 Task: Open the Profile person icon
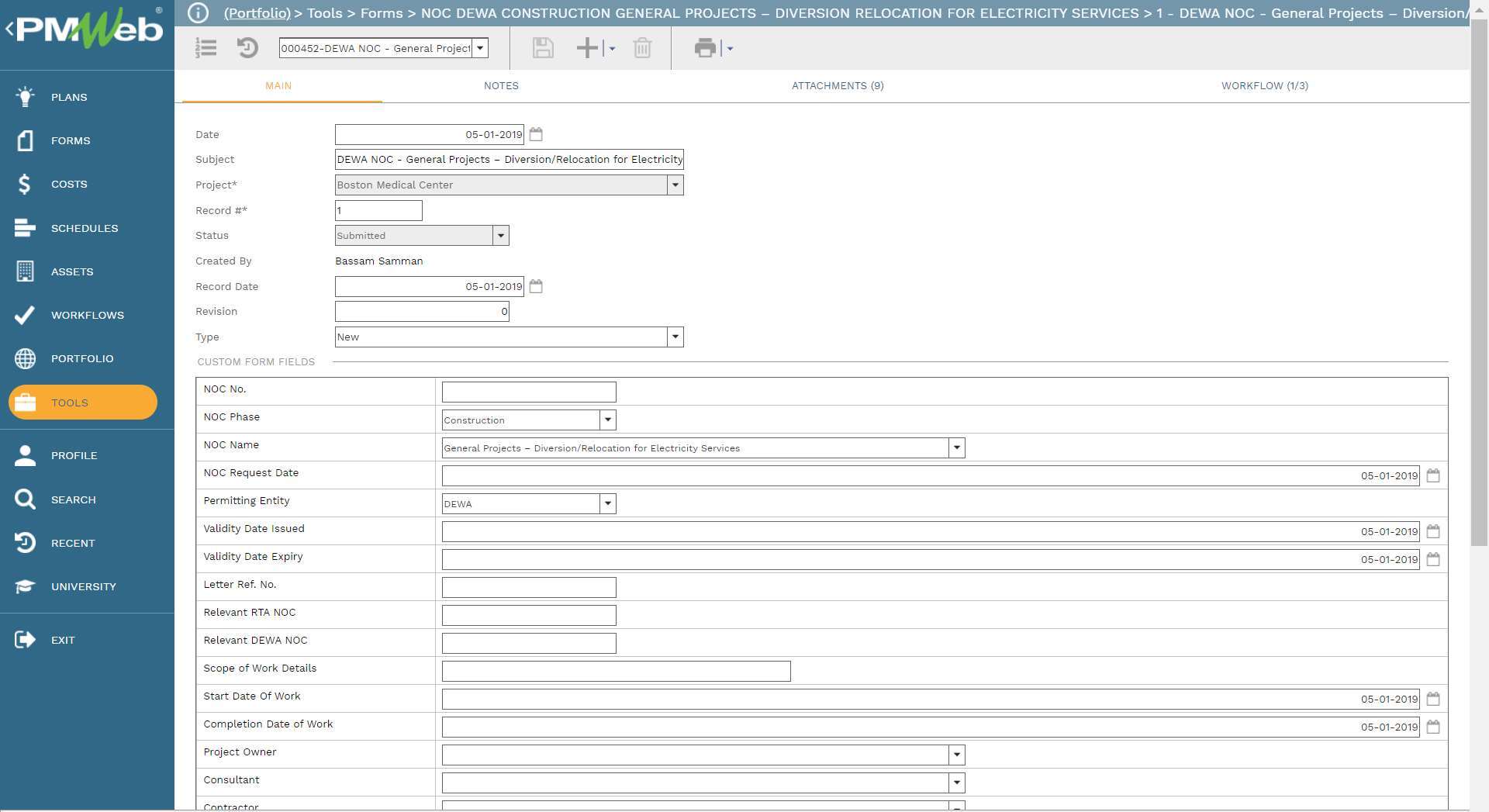(x=25, y=455)
